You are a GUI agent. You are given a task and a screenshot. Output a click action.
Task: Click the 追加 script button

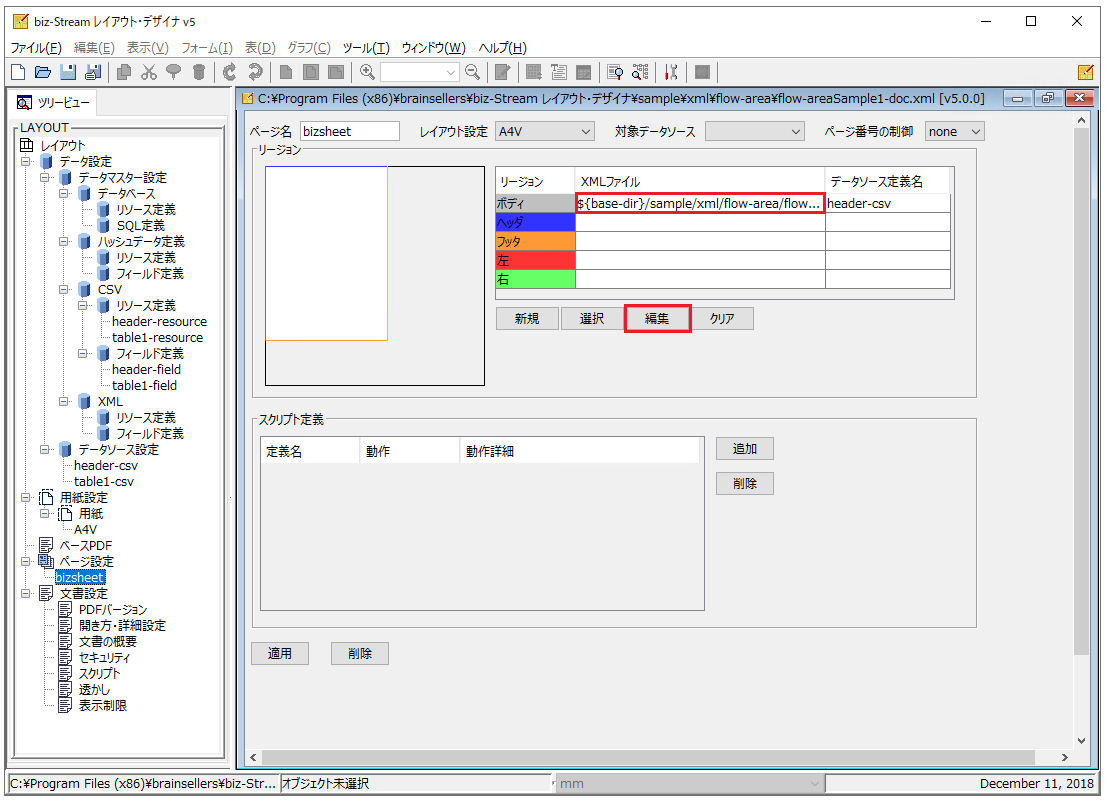[x=745, y=449]
